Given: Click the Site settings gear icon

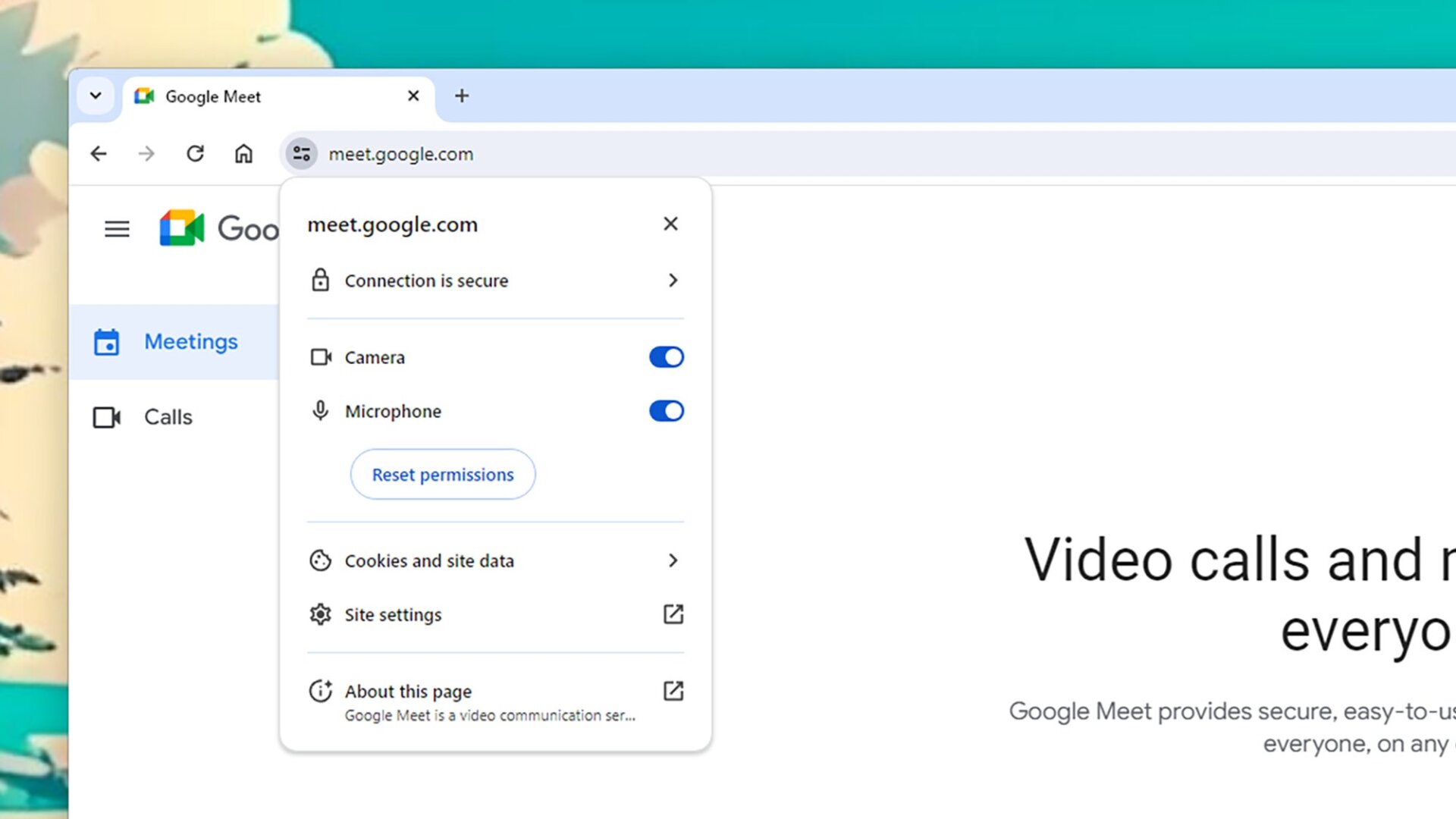Looking at the screenshot, I should point(320,614).
